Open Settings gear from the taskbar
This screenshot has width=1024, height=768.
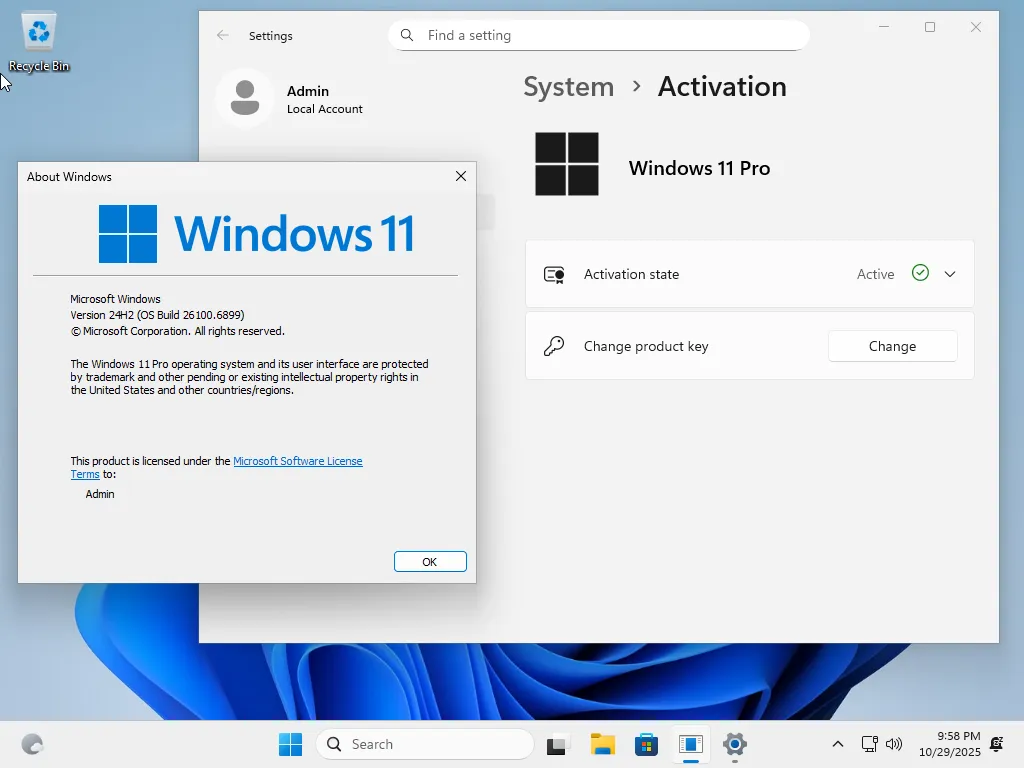735,744
